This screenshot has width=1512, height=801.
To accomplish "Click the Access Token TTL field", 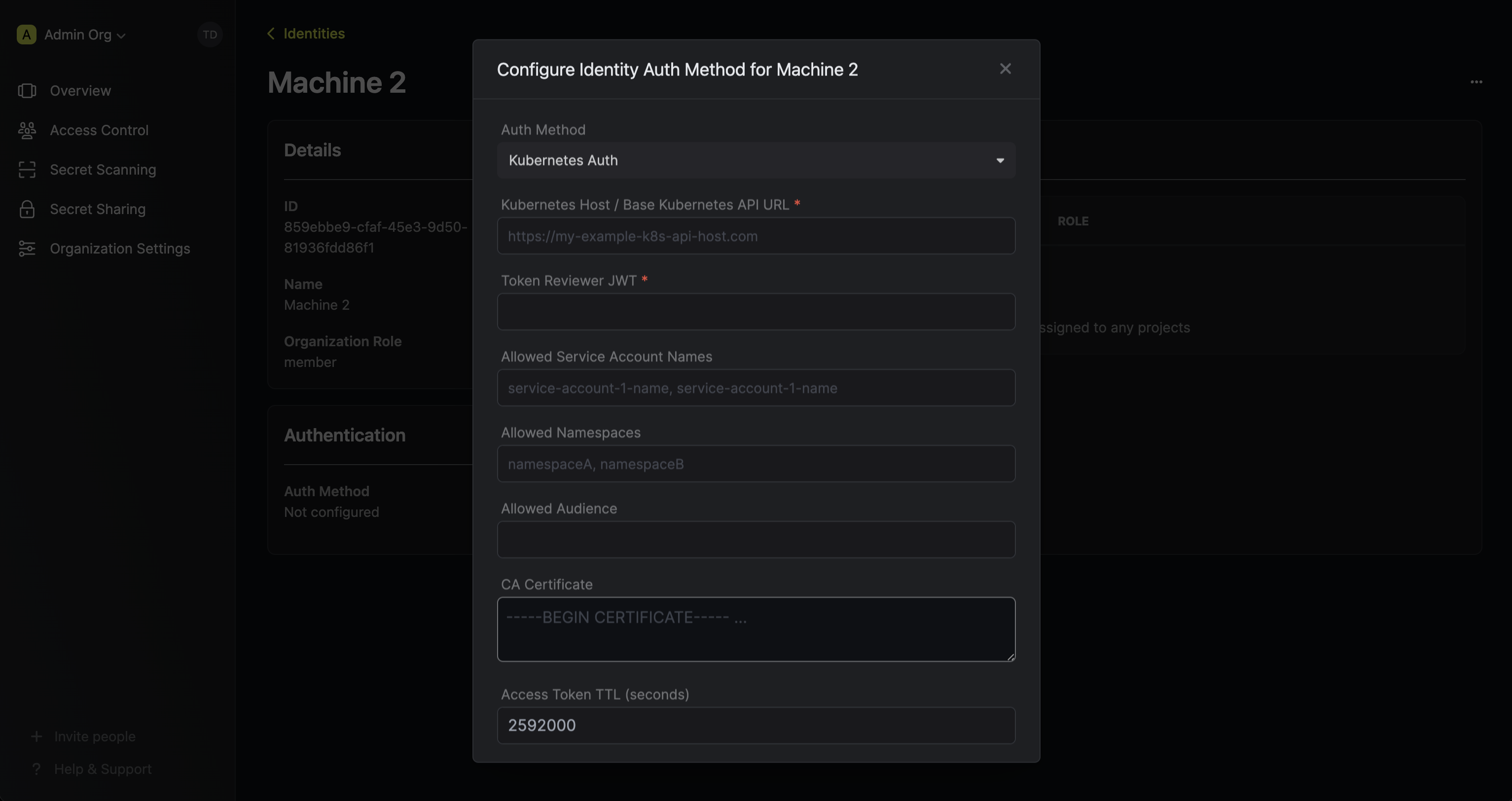I will pos(756,725).
